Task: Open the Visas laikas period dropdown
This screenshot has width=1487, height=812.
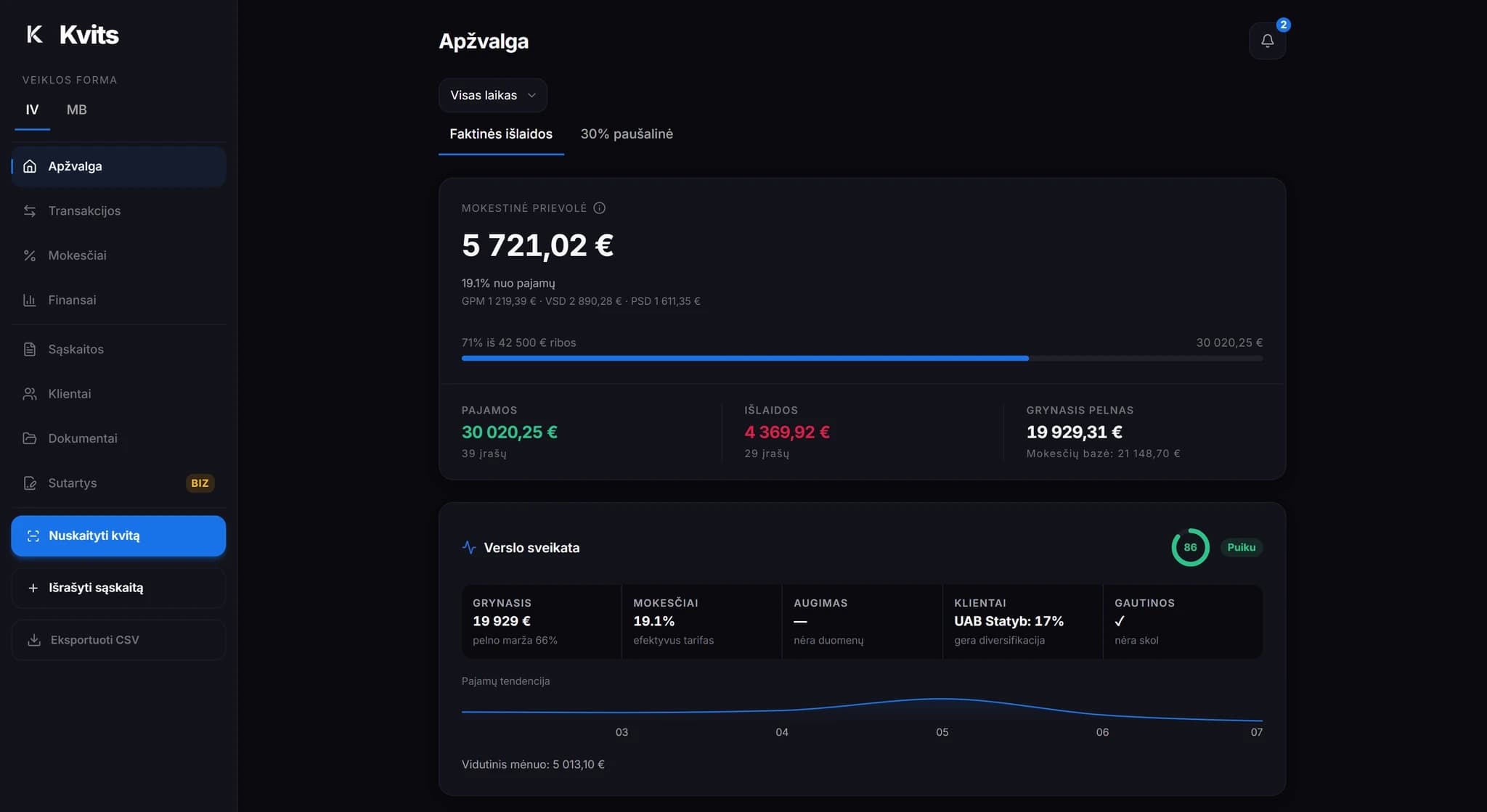Action: [x=492, y=95]
